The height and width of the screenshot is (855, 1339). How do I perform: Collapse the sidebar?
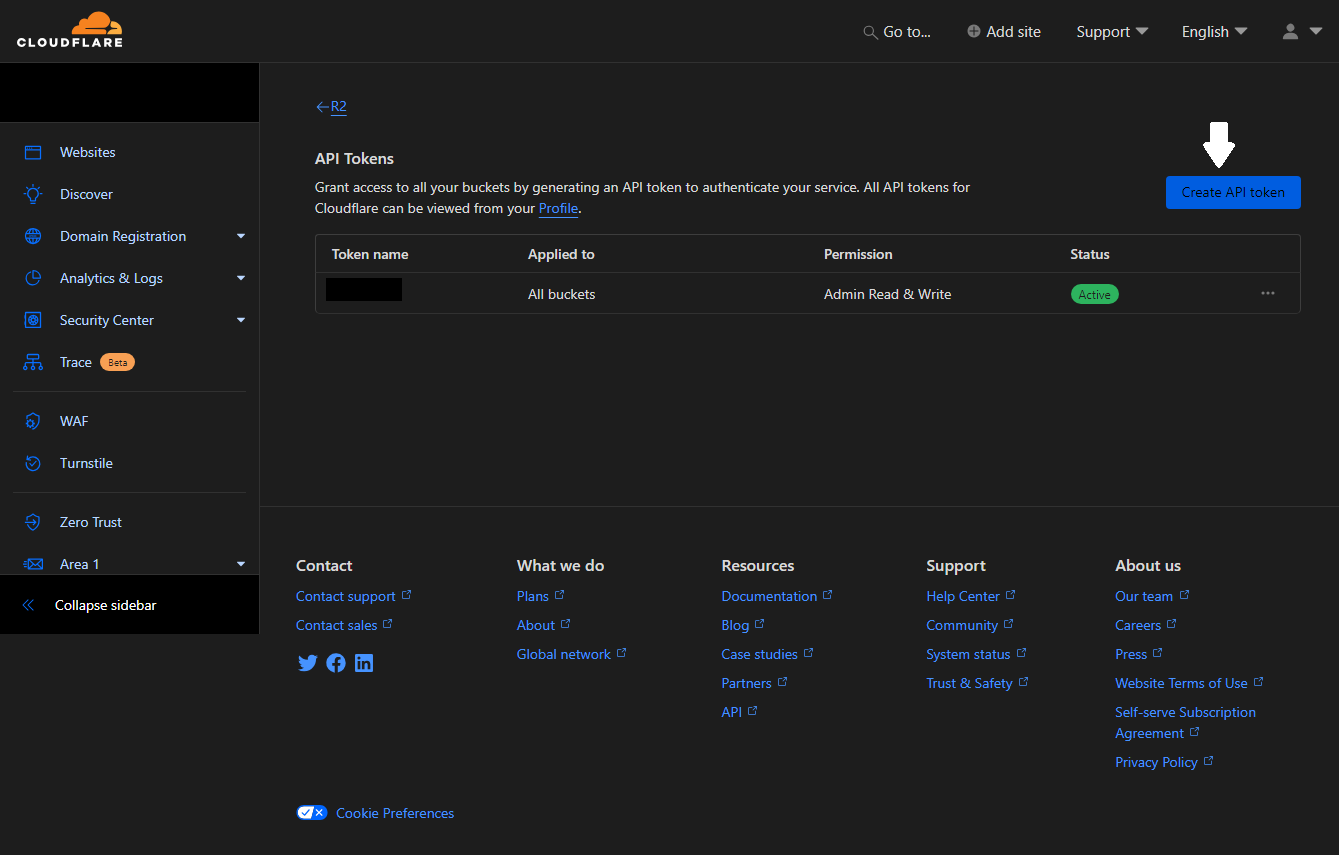[105, 605]
